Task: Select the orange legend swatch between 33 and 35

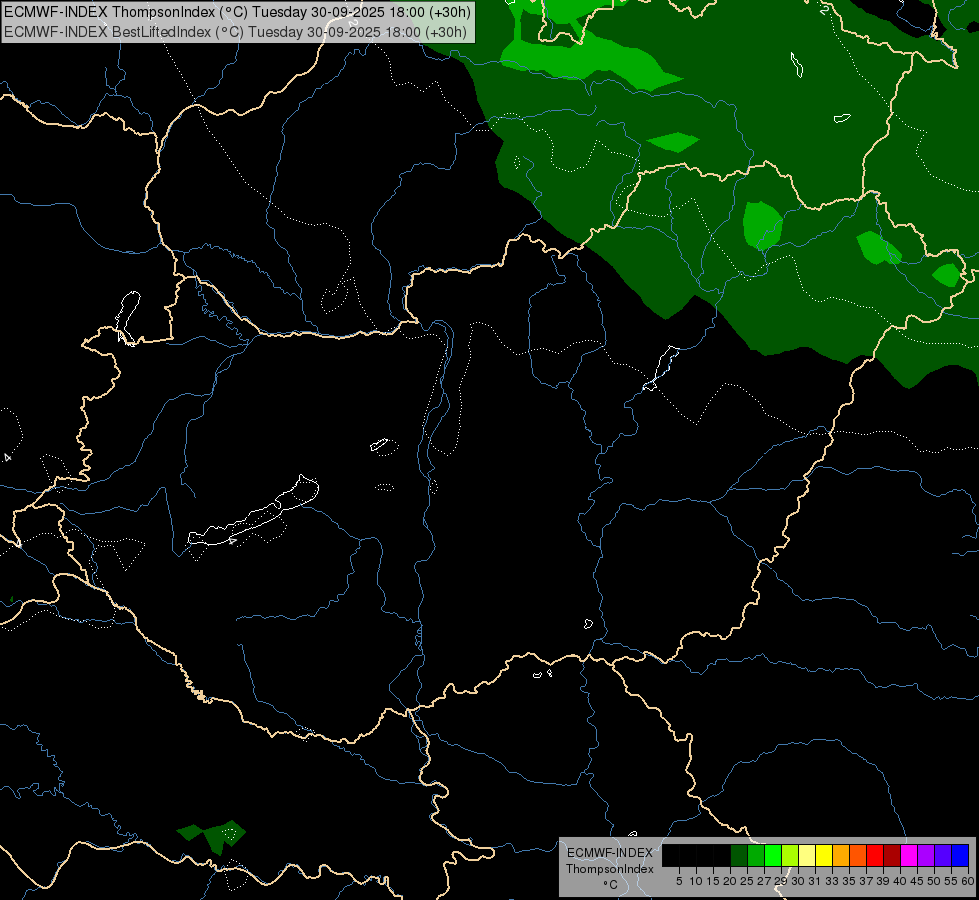Action: tap(841, 855)
